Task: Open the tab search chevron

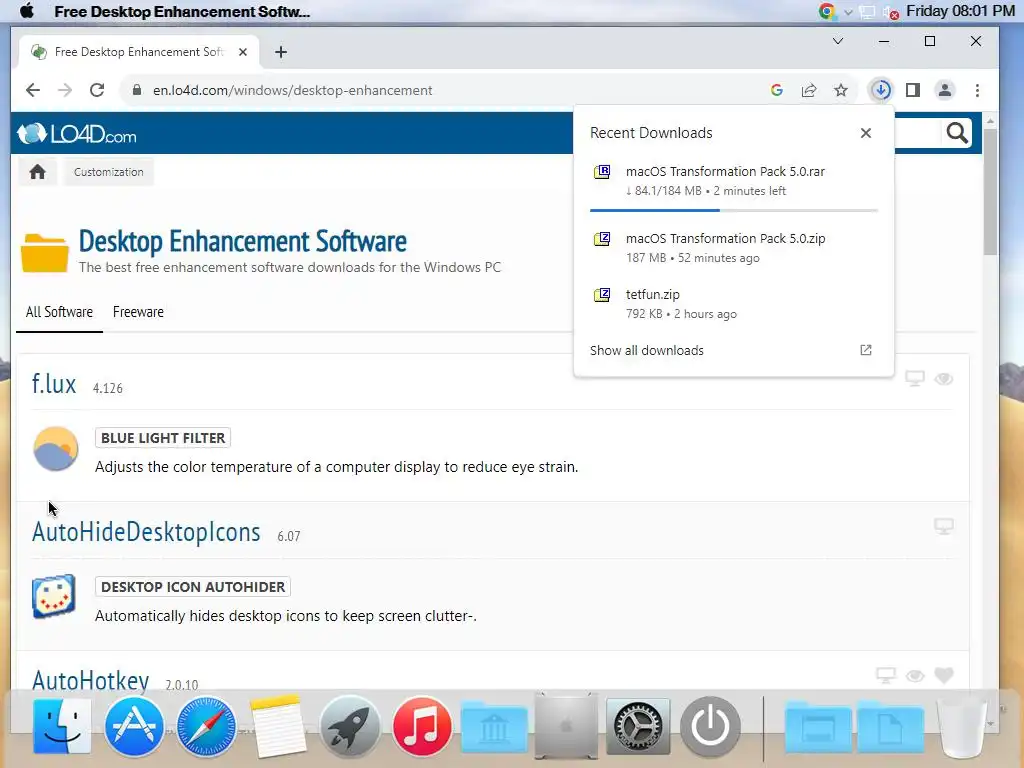Action: point(838,41)
